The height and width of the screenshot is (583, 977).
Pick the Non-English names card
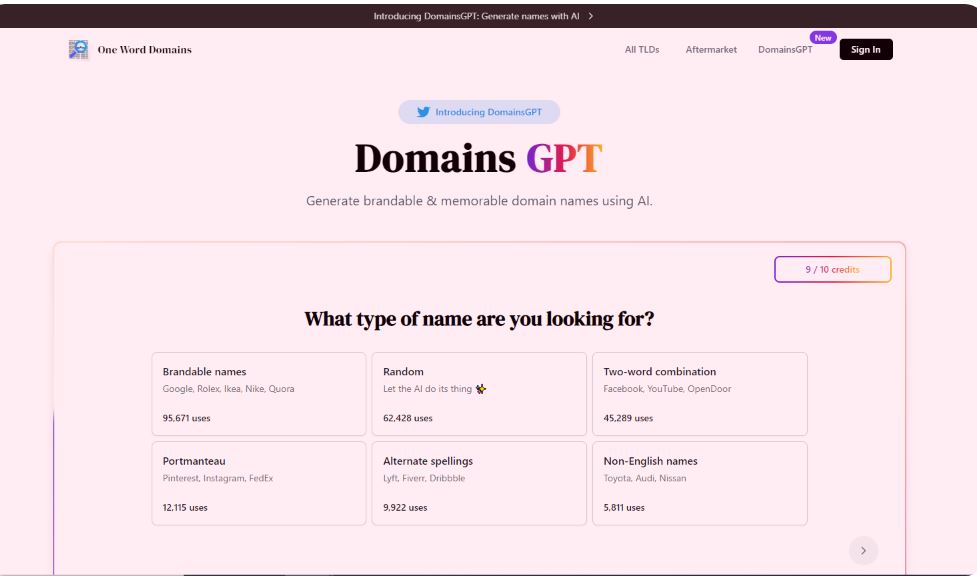pos(700,483)
